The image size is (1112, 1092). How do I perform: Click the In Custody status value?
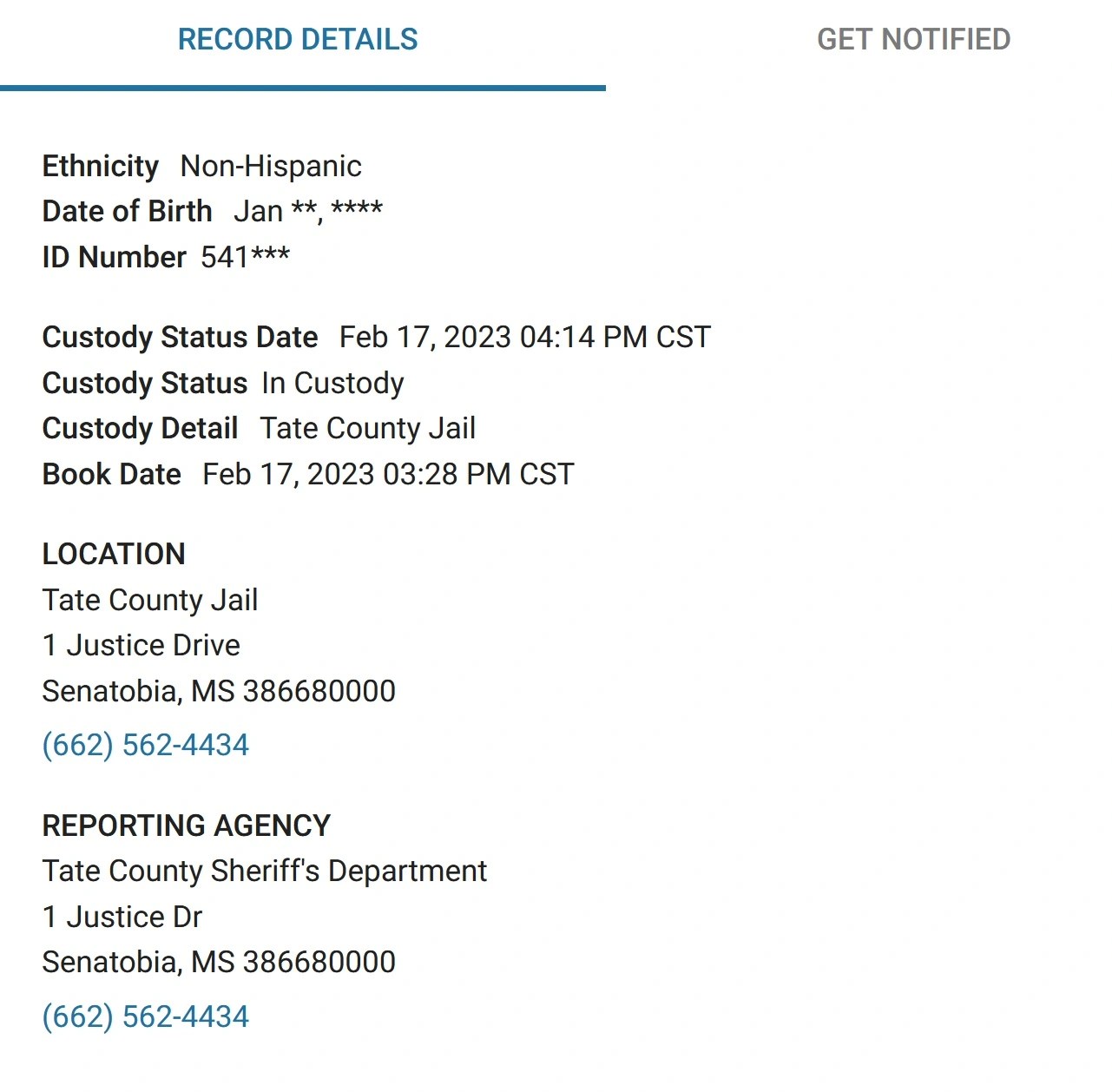332,383
